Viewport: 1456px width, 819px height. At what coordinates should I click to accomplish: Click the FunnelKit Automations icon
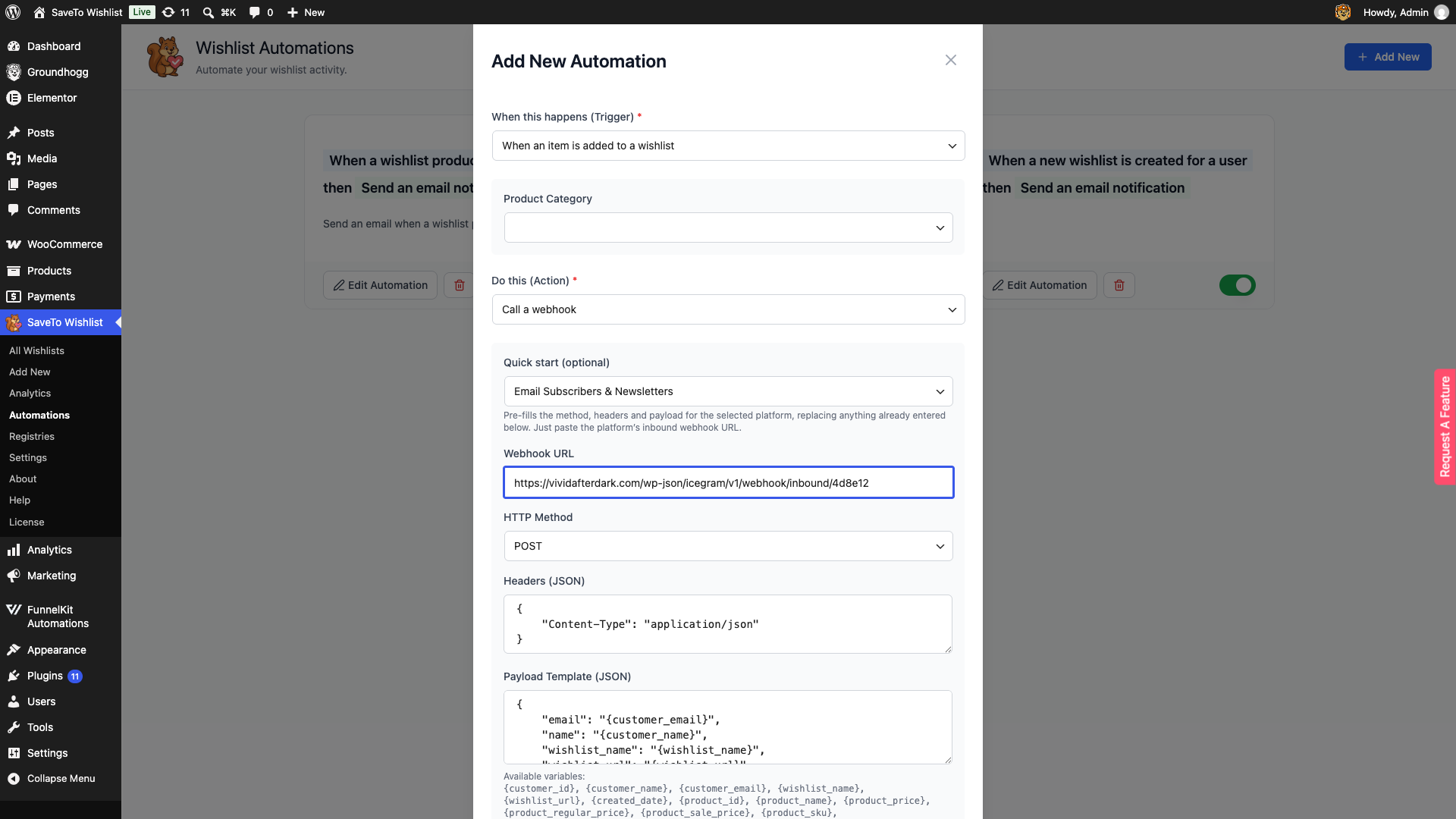[14, 610]
